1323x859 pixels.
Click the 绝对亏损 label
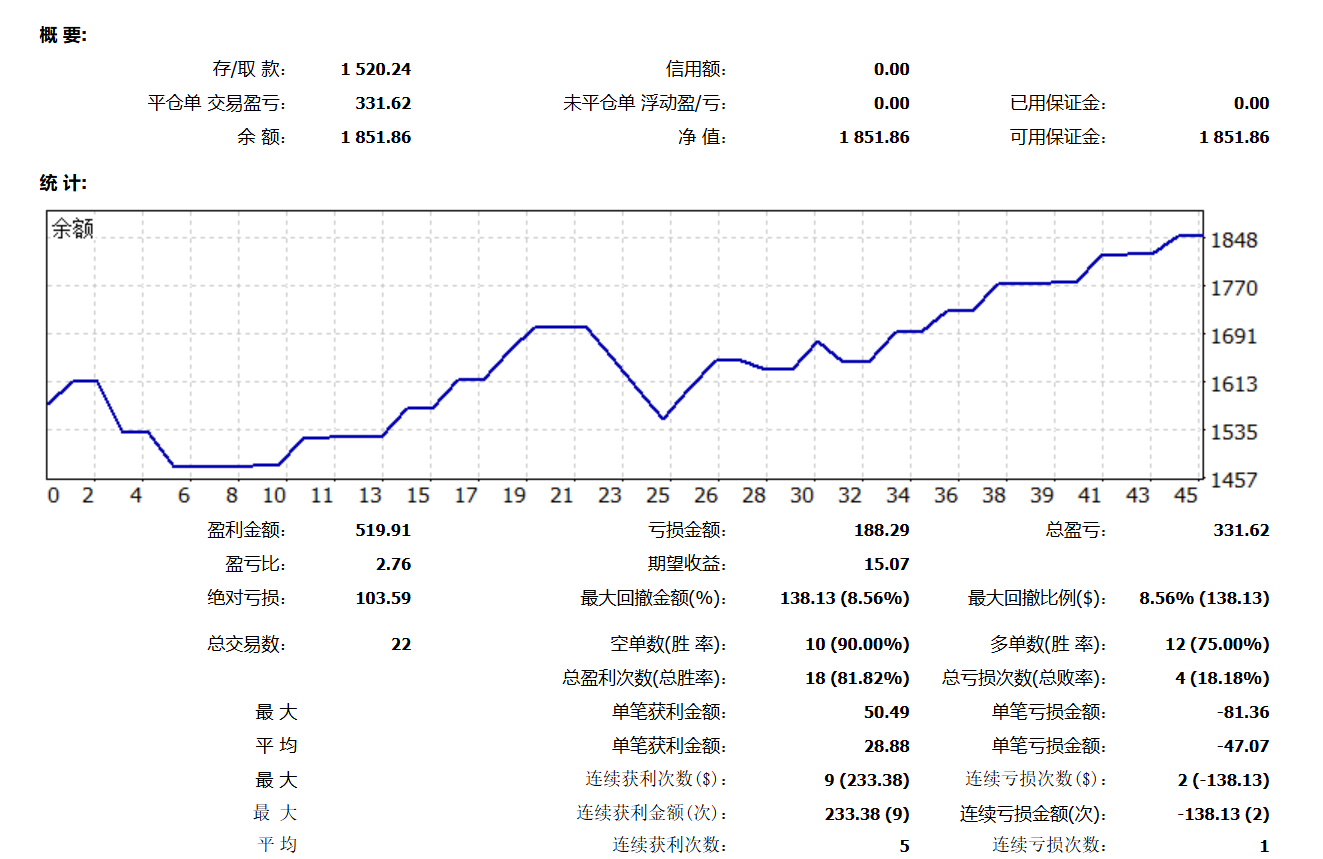coord(247,598)
